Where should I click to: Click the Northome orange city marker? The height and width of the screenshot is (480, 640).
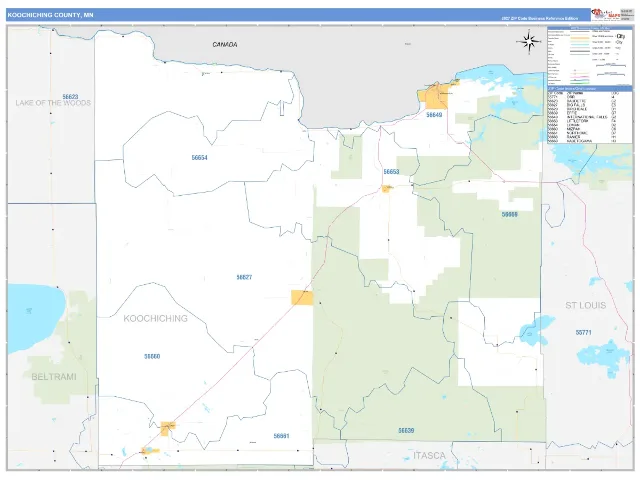point(150,451)
